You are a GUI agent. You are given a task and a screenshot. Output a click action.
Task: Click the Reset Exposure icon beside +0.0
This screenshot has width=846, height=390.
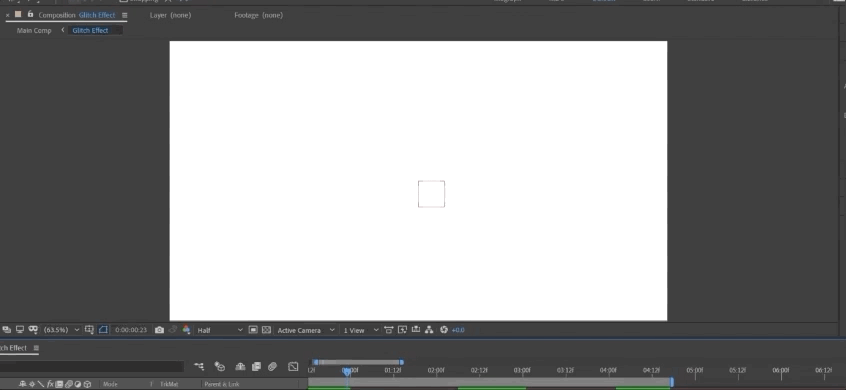(444, 330)
